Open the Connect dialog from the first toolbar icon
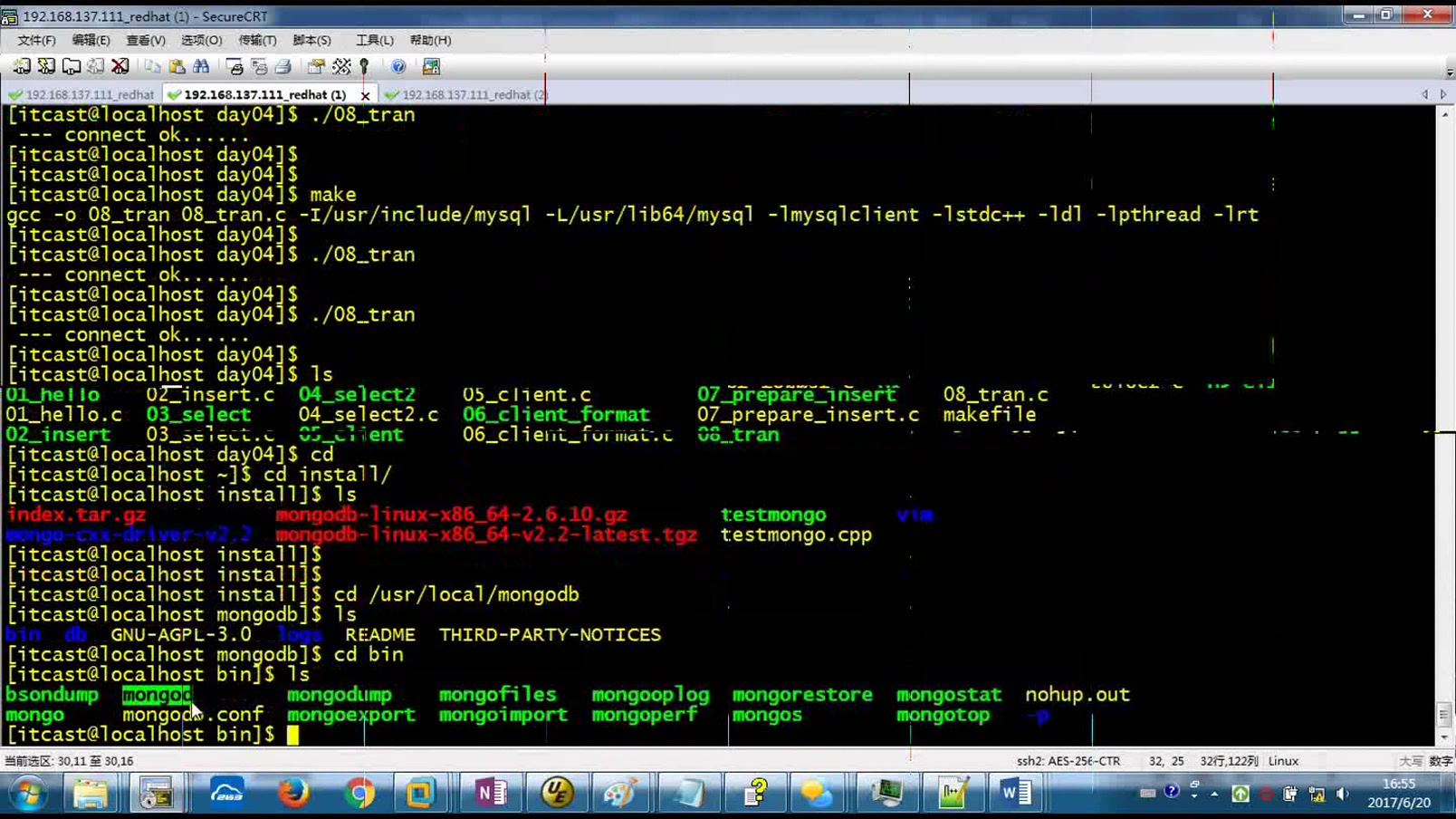 23,65
